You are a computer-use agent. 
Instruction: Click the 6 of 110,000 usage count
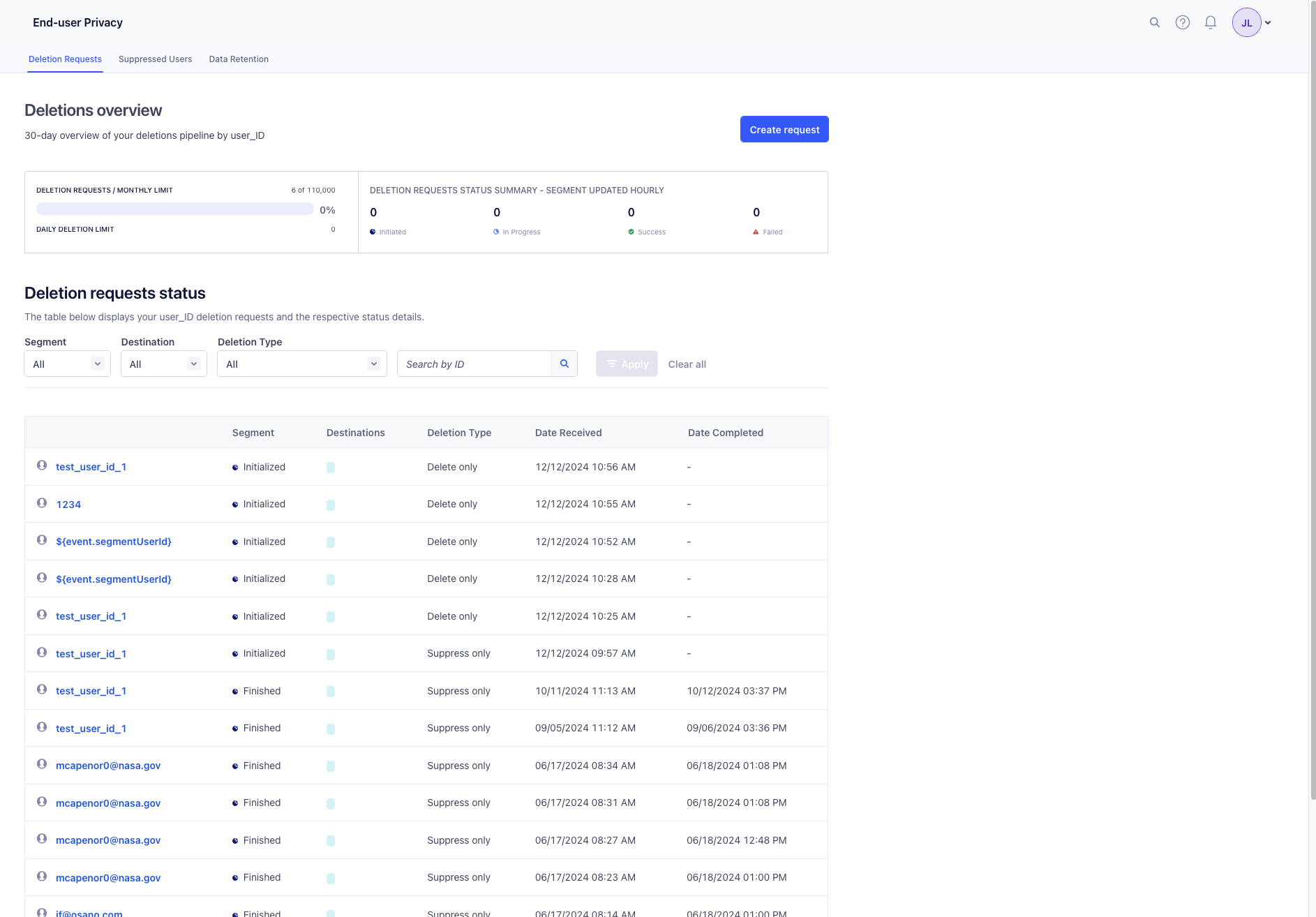pyautogui.click(x=313, y=190)
